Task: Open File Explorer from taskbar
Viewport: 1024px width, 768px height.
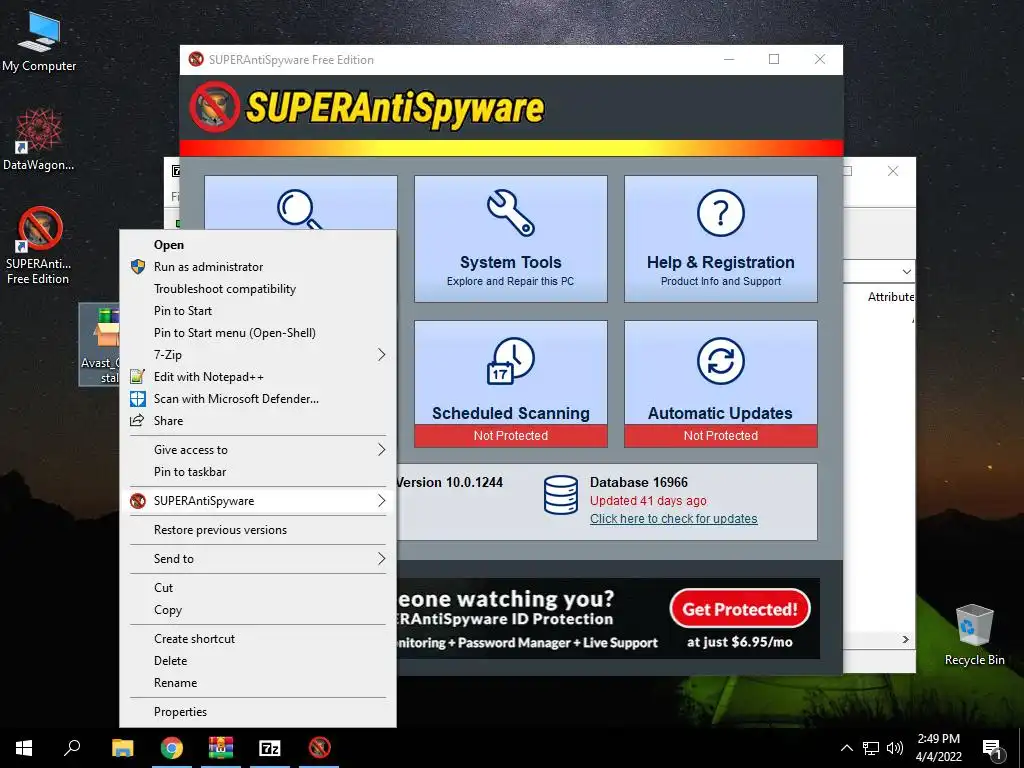Action: coord(122,748)
